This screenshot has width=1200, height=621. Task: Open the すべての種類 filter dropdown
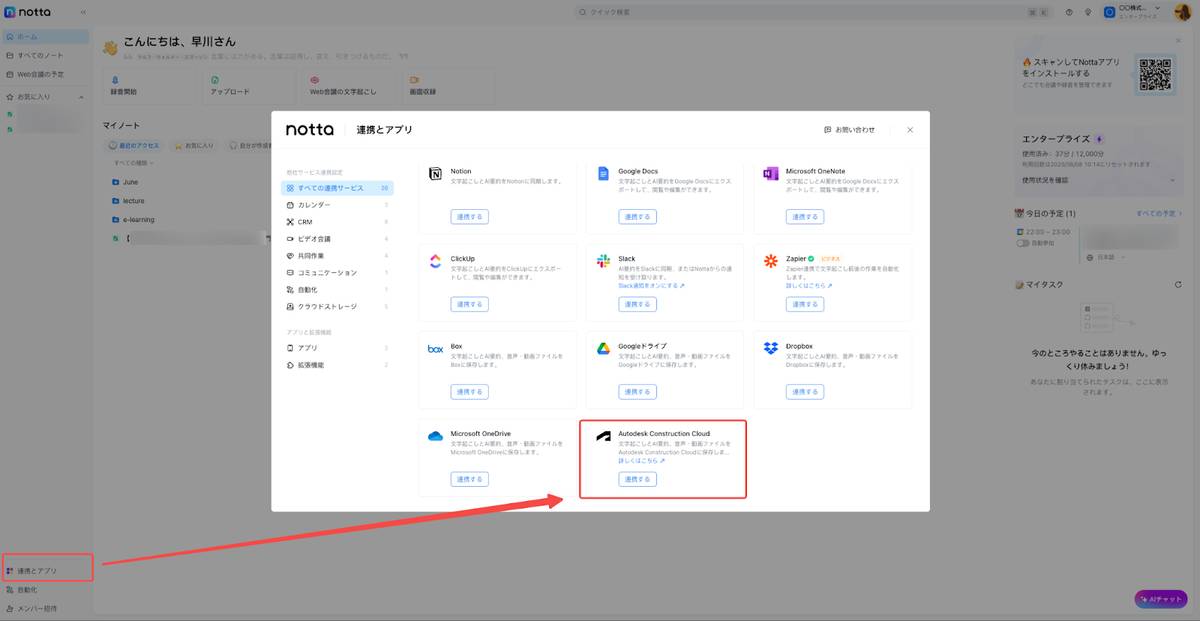coord(135,162)
